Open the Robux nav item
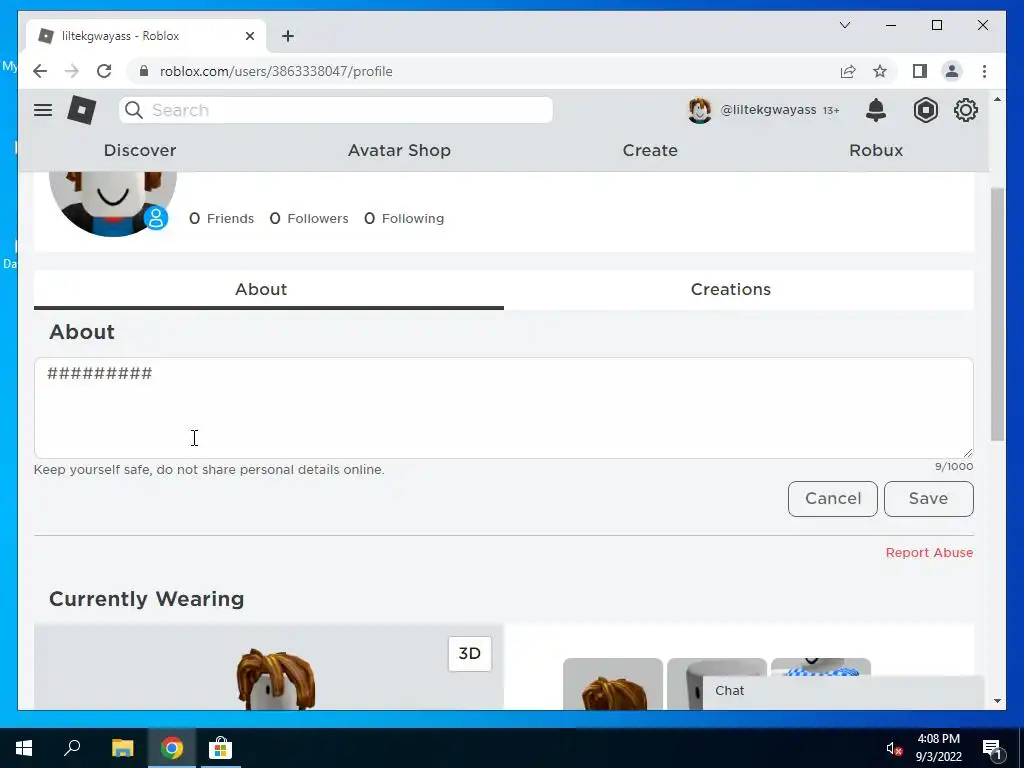Screen dimensions: 1024x768 click(876, 150)
